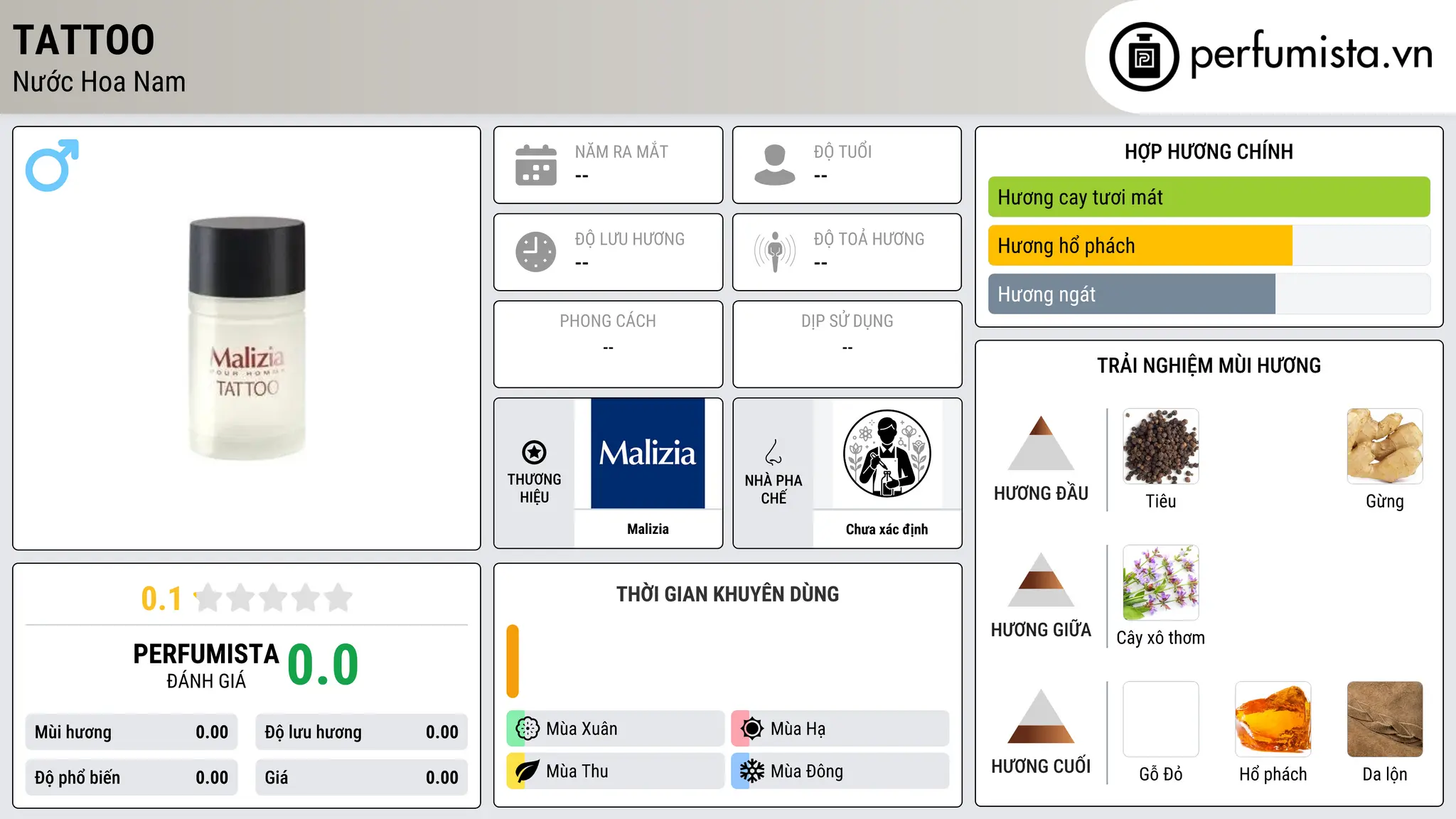Click the clock icon beside Độ lưu hương
Screen dimensions: 1456x819
(x=536, y=252)
